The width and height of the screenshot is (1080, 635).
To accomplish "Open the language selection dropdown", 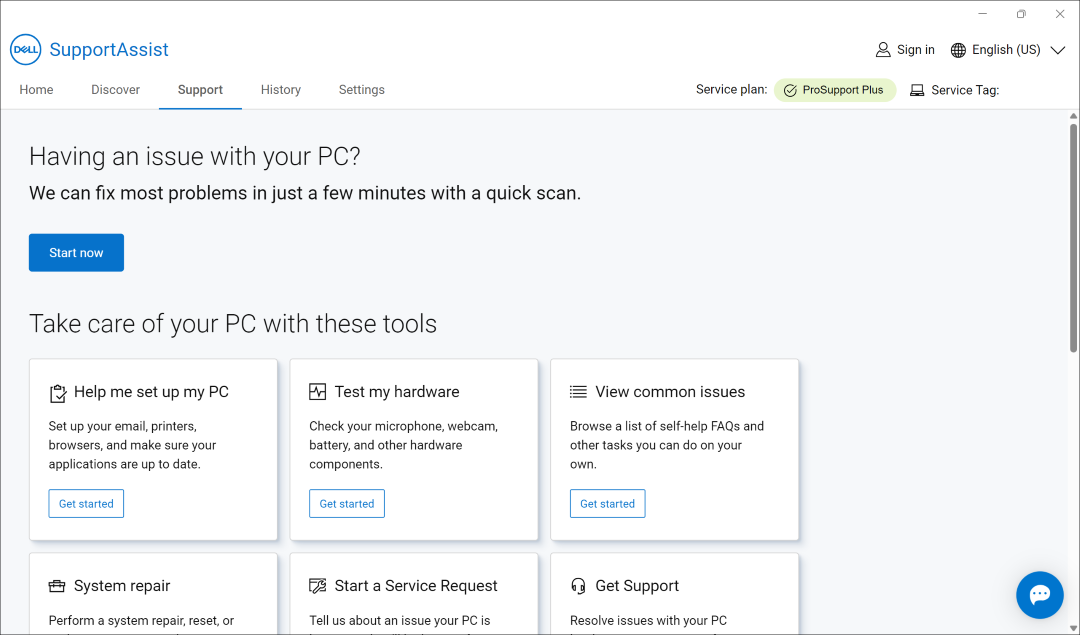I will [x=1004, y=49].
